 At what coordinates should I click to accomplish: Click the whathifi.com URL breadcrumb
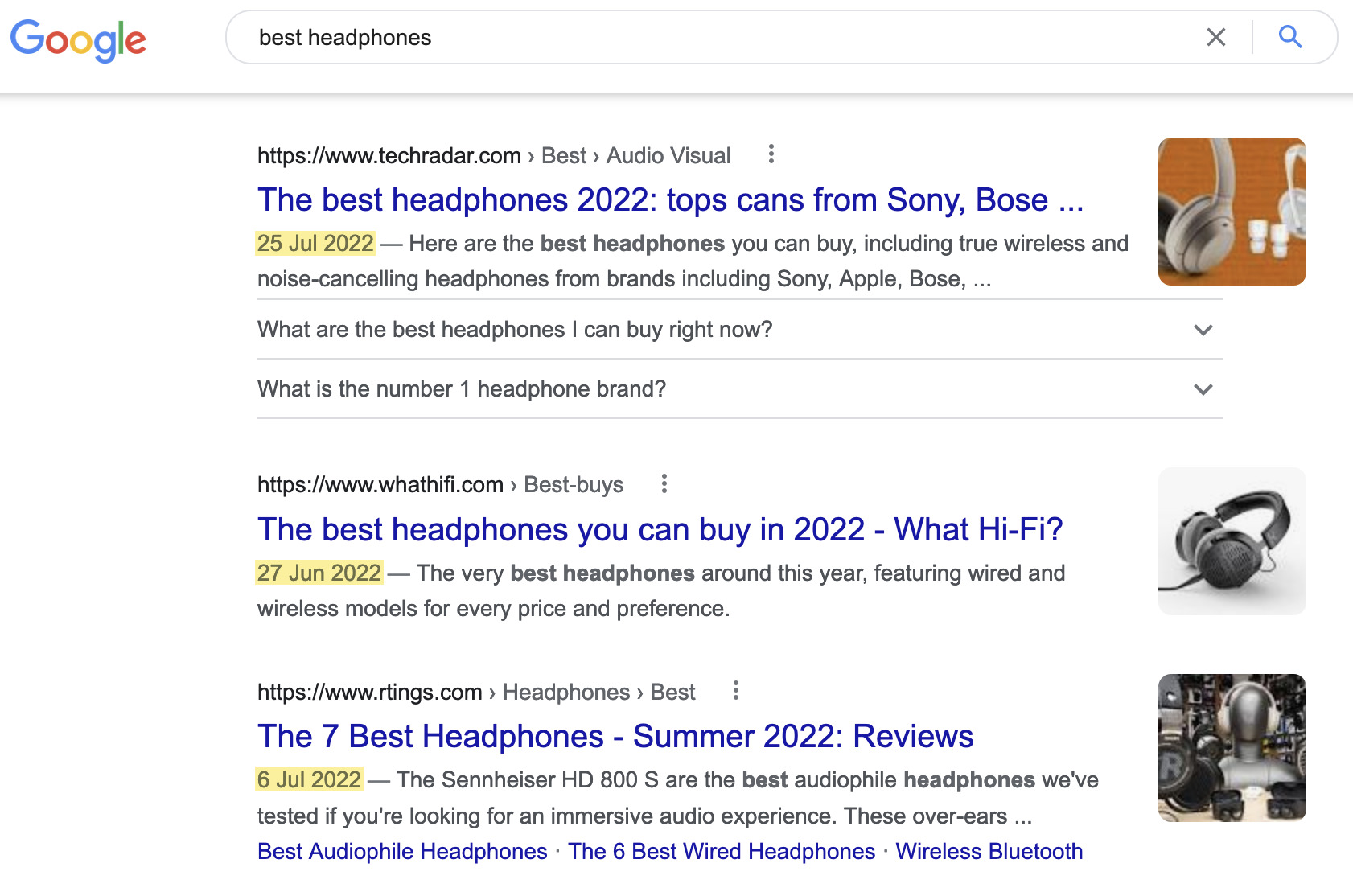[x=380, y=484]
